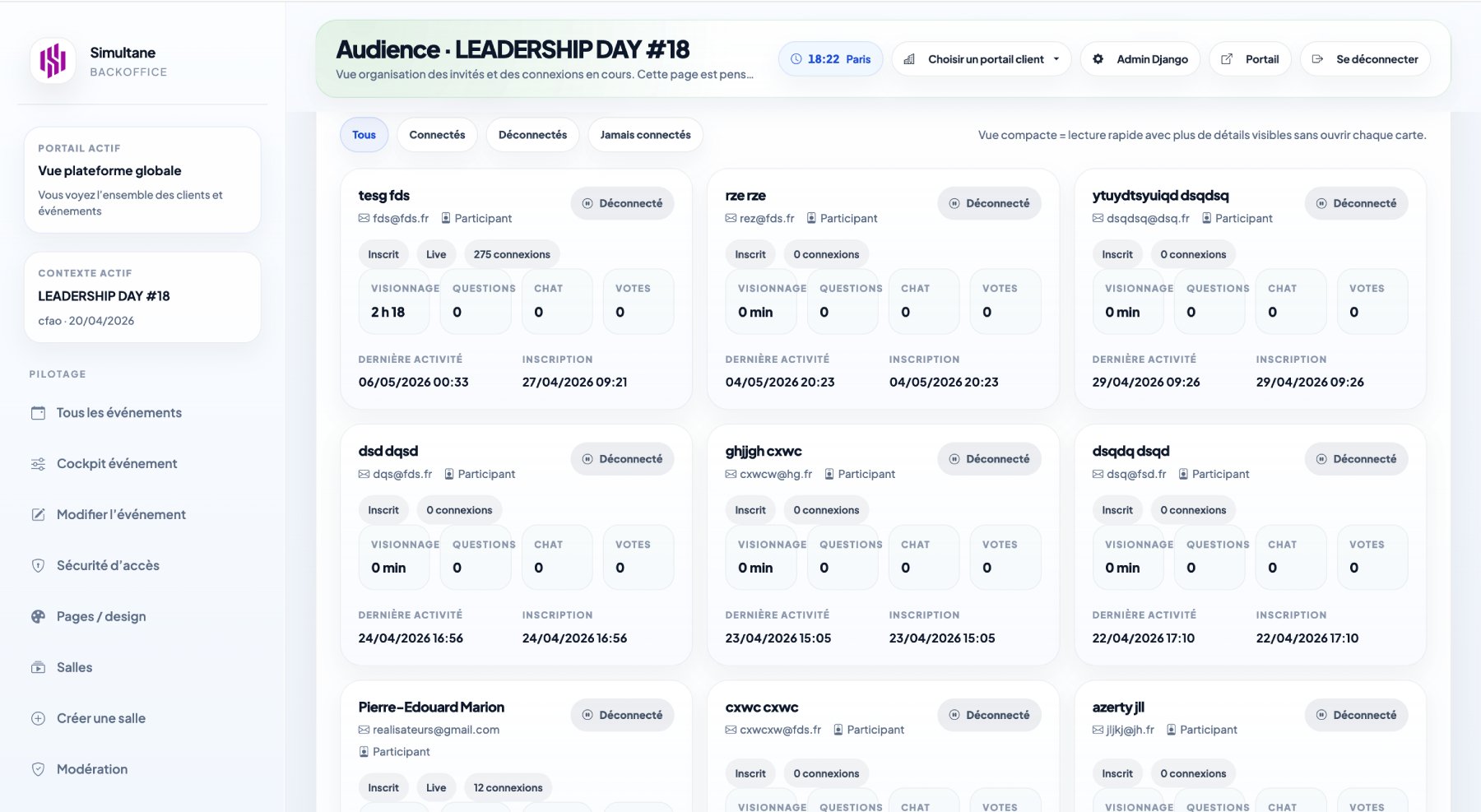The width and height of the screenshot is (1481, 812).
Task: Switch to the Connectés filter tab
Action: coord(437,135)
